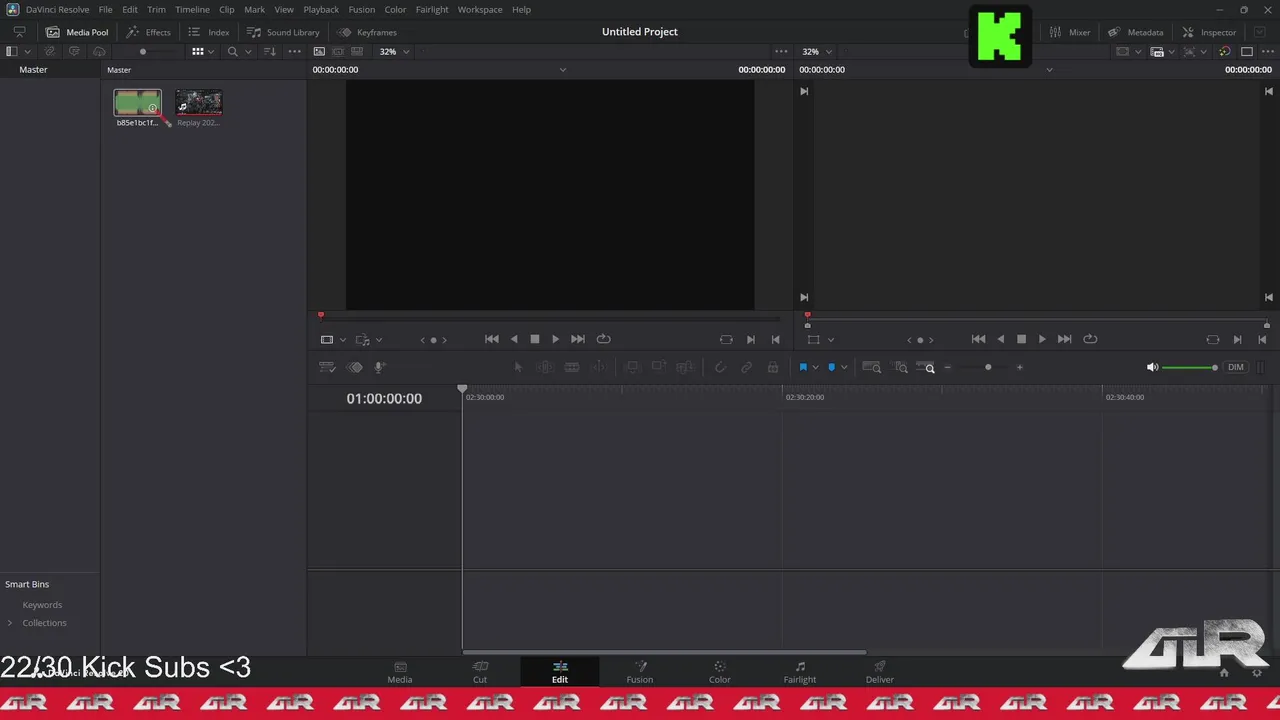Open media pool three-dot options menu
This screenshot has height=720, width=1280.
point(294,51)
